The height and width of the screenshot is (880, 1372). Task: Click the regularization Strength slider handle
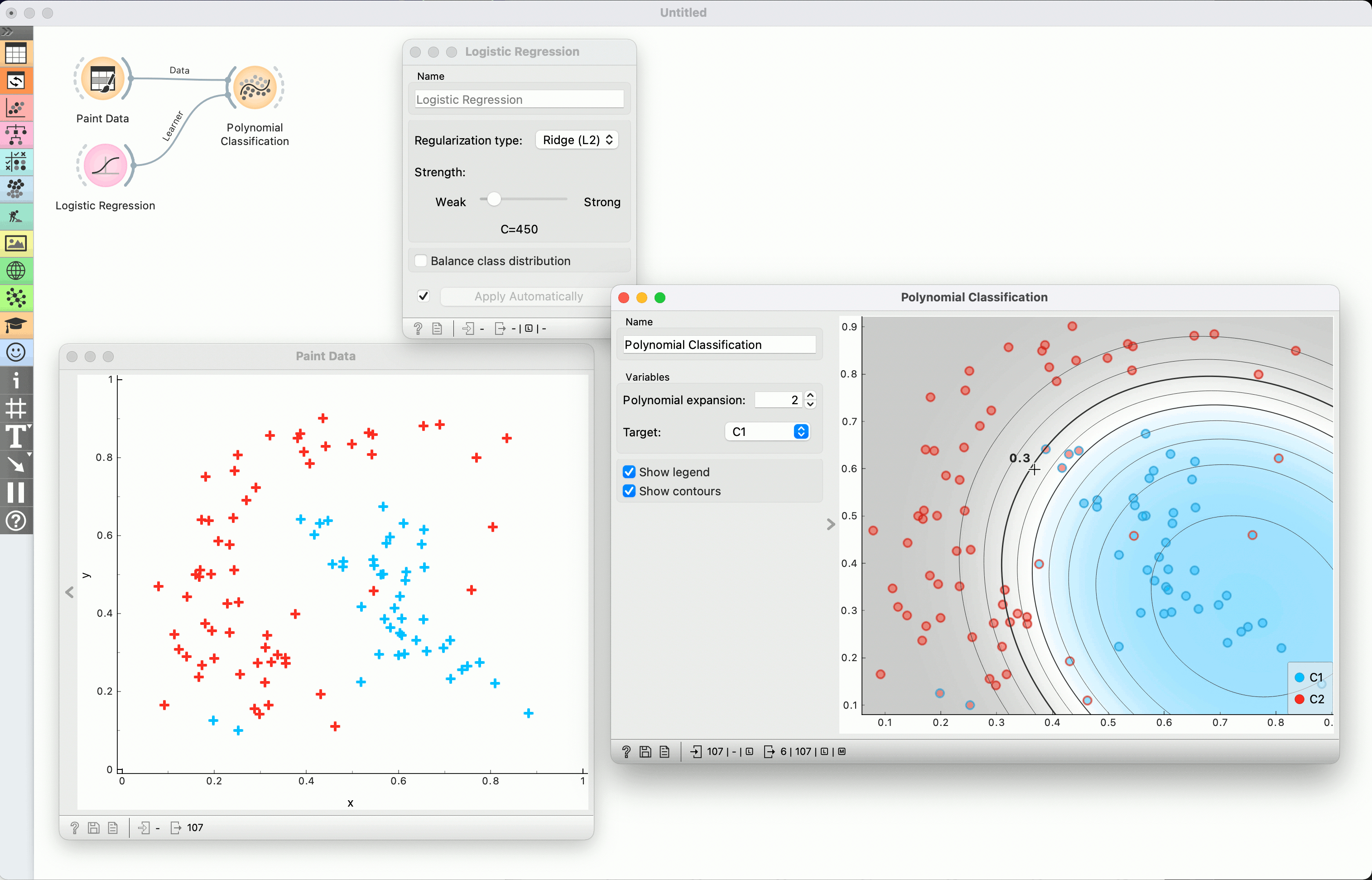(494, 199)
